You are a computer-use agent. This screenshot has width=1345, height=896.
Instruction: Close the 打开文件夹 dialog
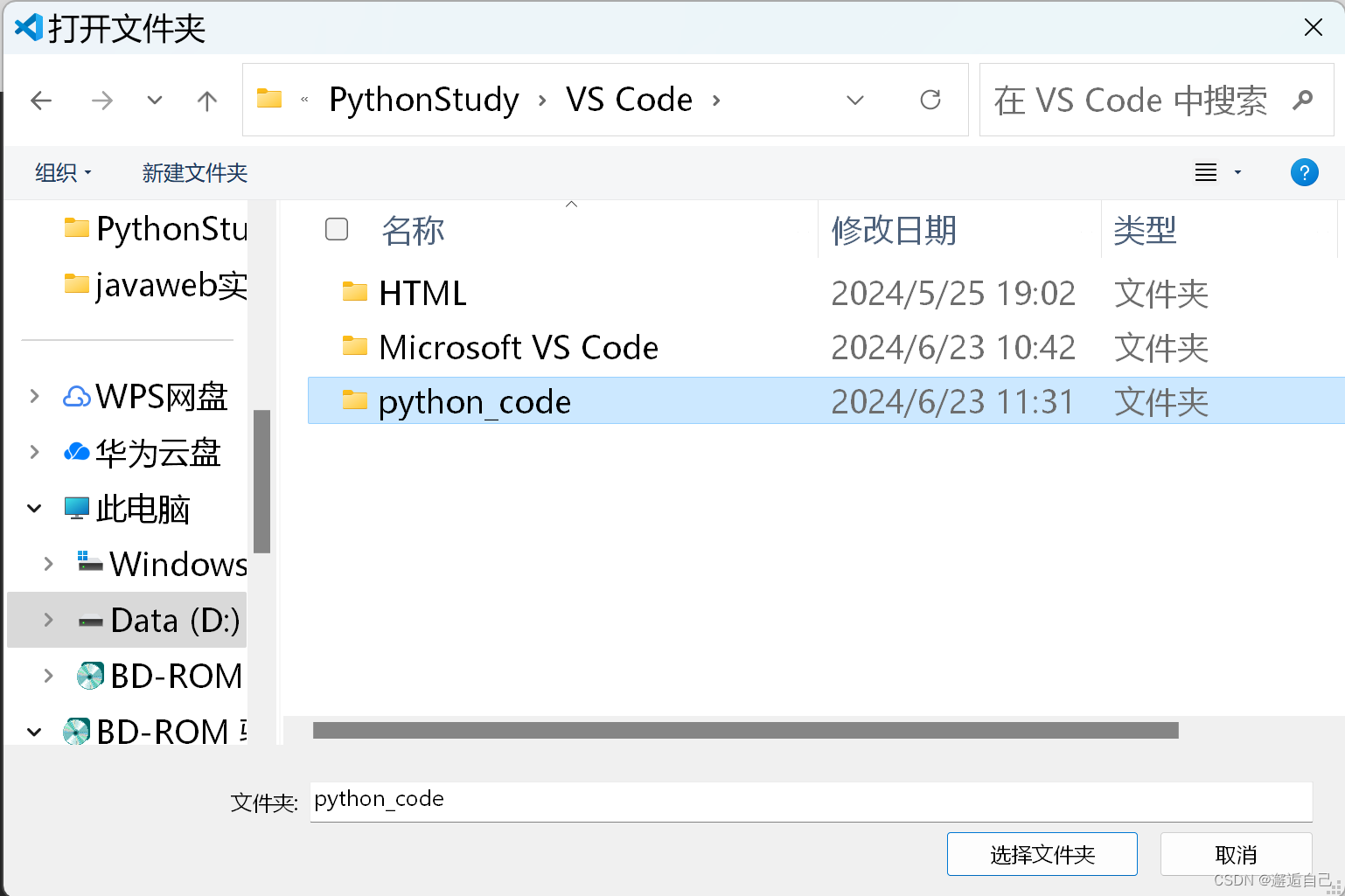[1313, 28]
